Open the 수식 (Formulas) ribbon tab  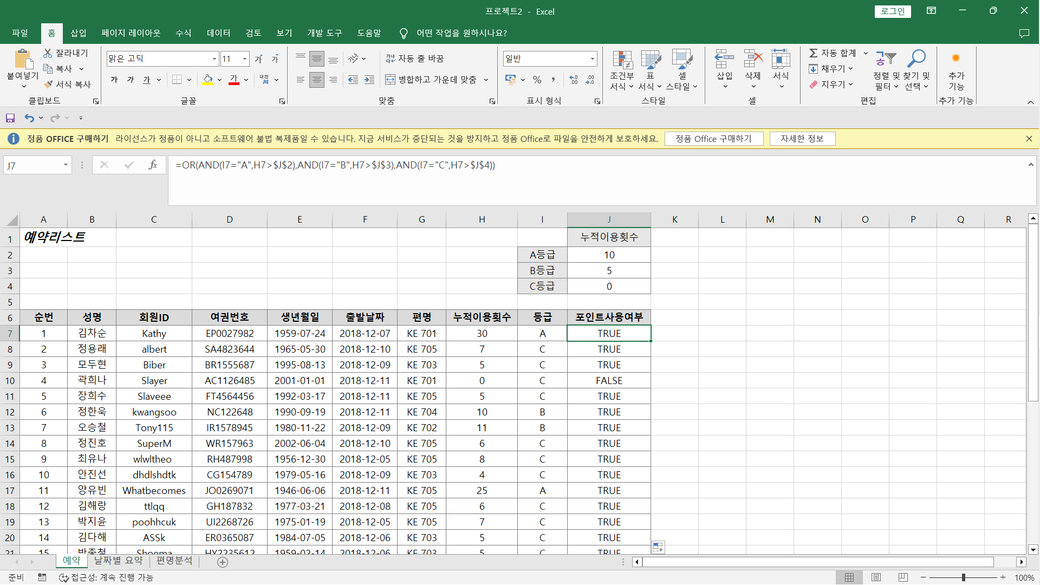[183, 33]
